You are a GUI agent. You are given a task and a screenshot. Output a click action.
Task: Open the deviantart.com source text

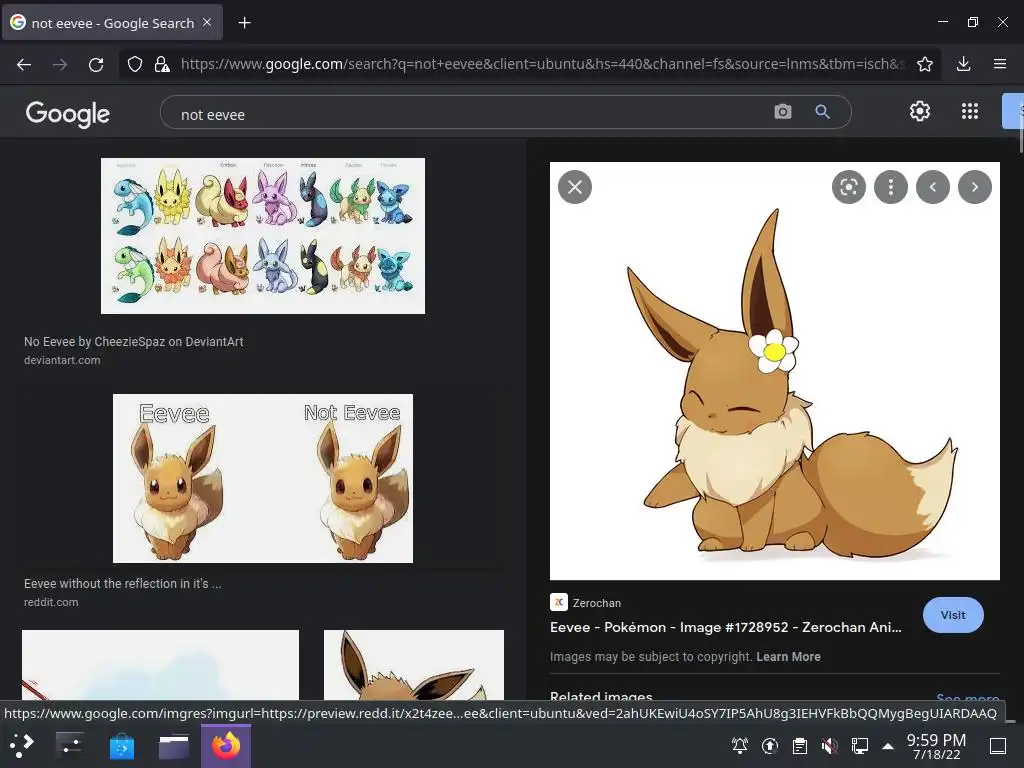62,360
